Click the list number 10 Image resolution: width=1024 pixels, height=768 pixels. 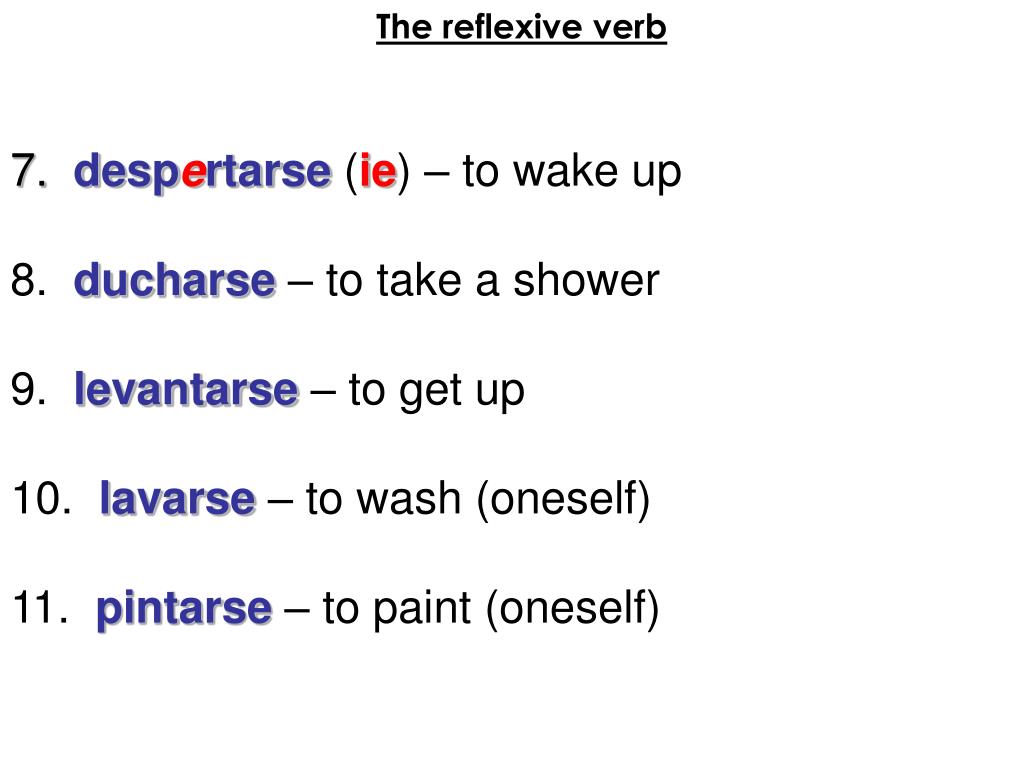(42, 499)
